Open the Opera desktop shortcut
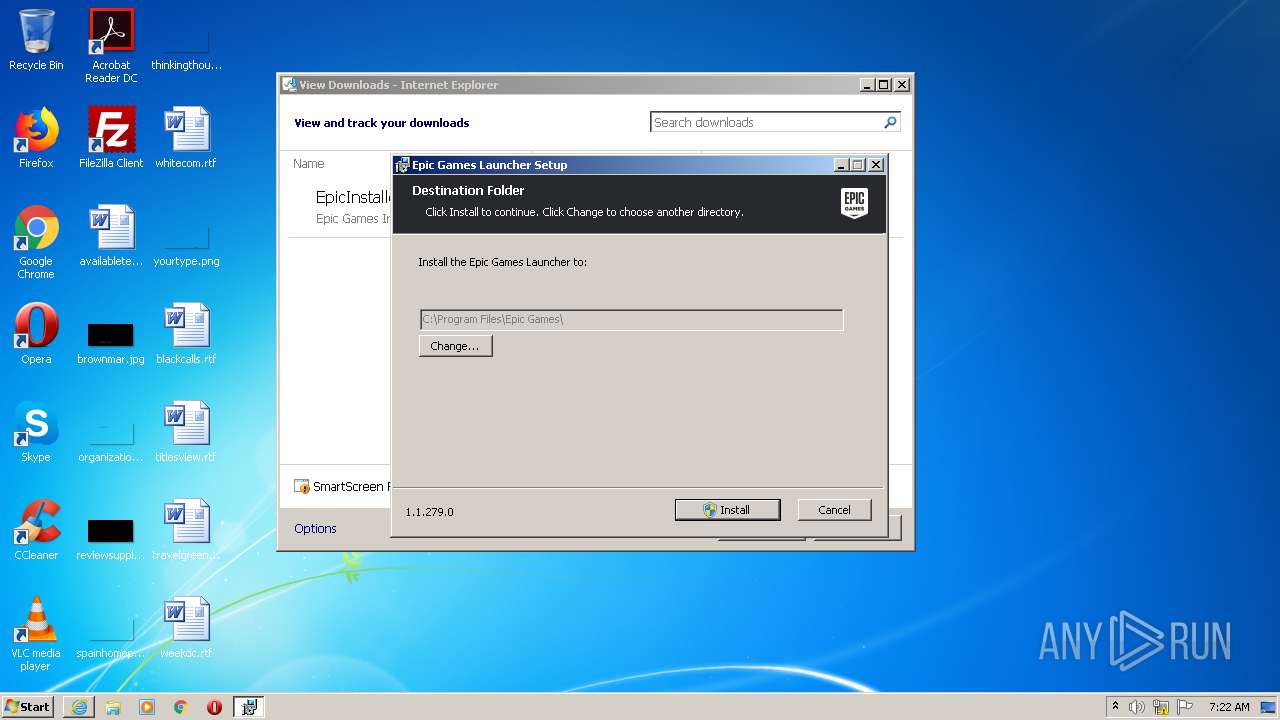1280x720 pixels. (x=36, y=334)
